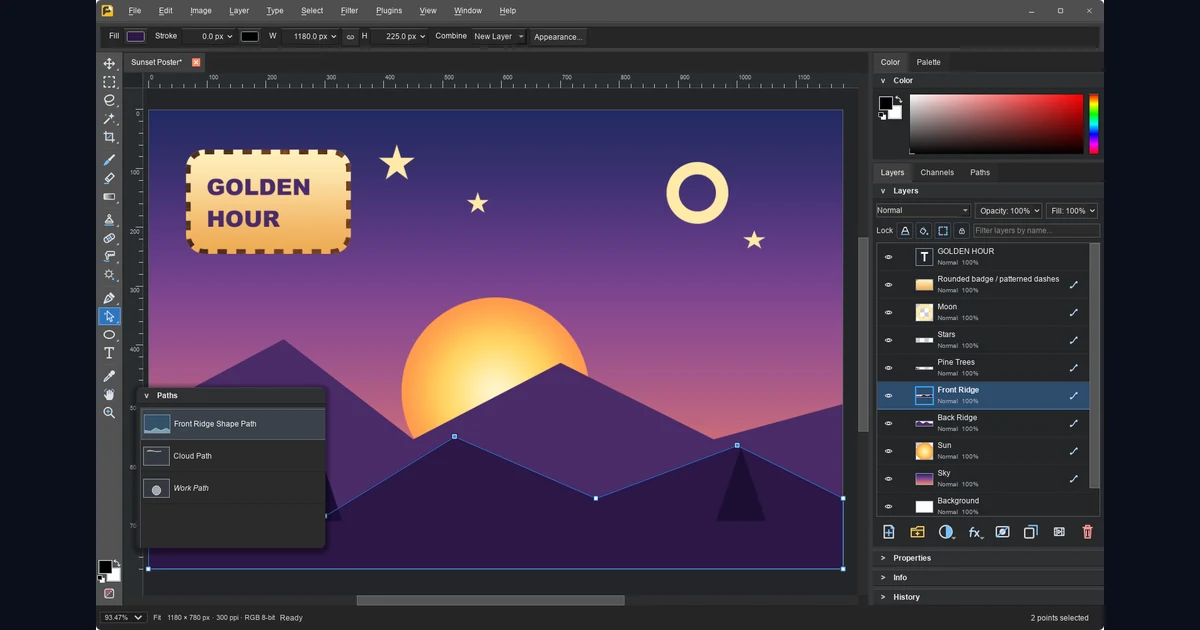Screen dimensions: 1200x630
Task: Select the Eyedropper tool
Action: pyautogui.click(x=109, y=376)
